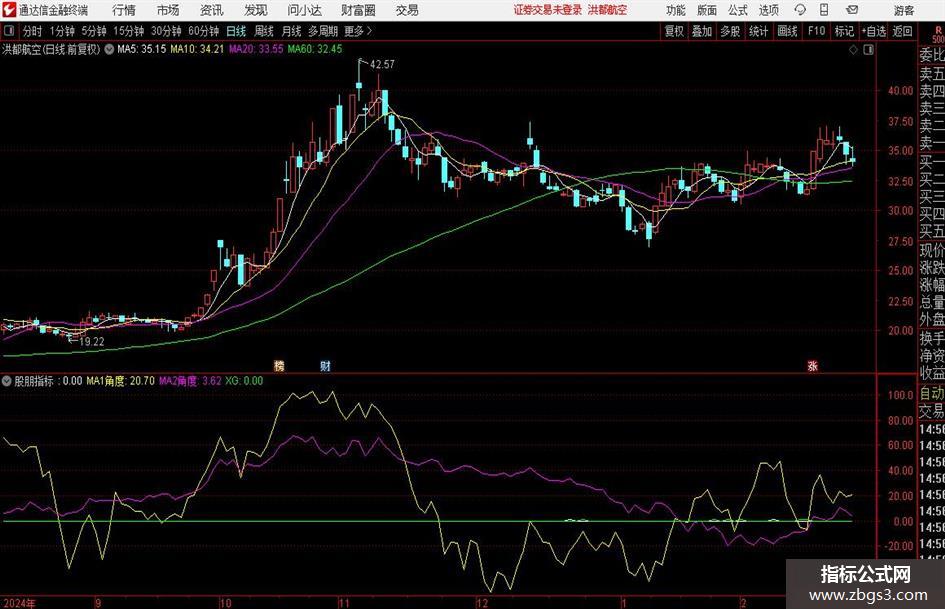Open the 问小达 menu

click(304, 10)
